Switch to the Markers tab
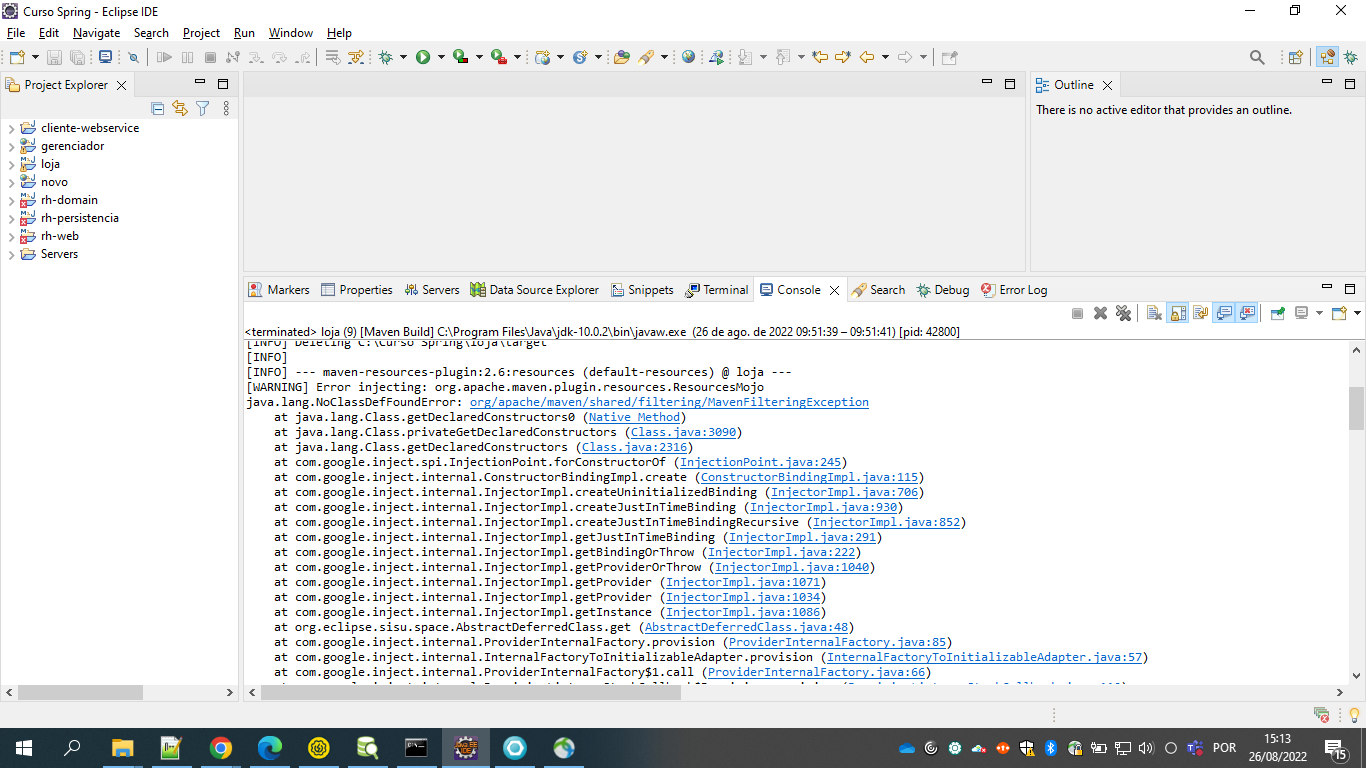This screenshot has height=768, width=1366. (279, 290)
